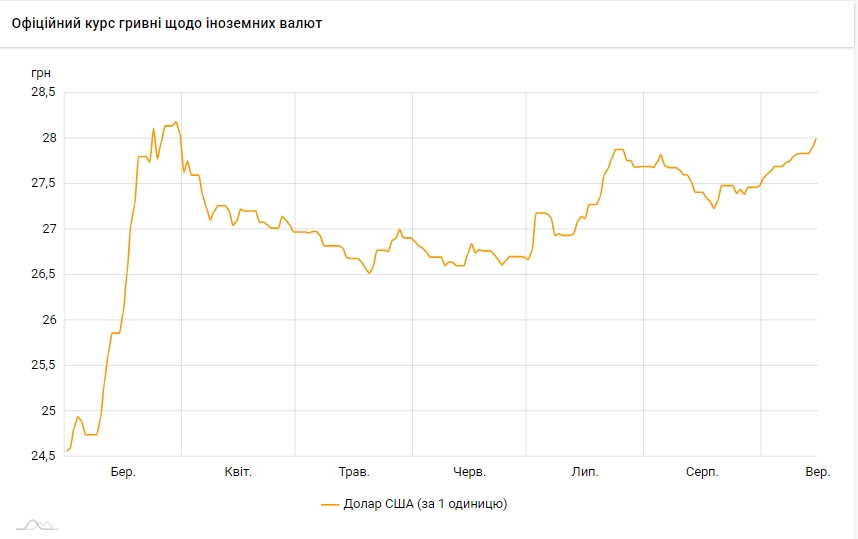Screen dimensions: 858x539
Task: Toggle the Долар США series legend label
Action: point(427,504)
